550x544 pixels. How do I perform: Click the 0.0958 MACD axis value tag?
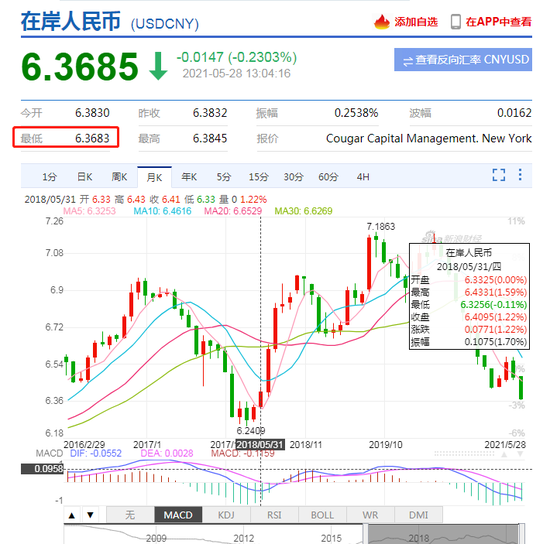pos(42,469)
